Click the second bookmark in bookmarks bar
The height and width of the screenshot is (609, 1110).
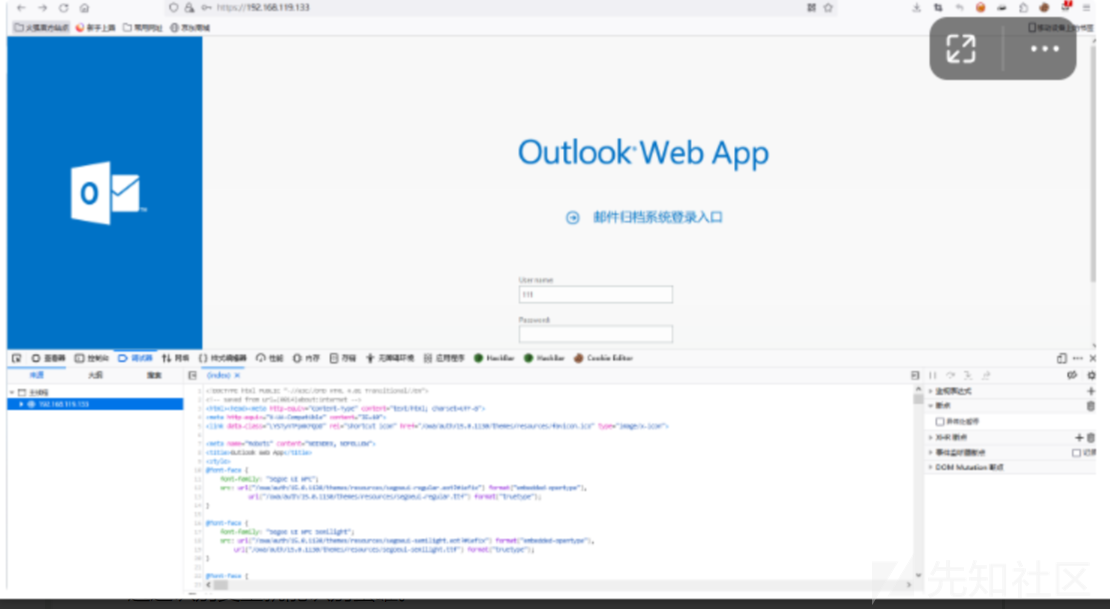96,28
